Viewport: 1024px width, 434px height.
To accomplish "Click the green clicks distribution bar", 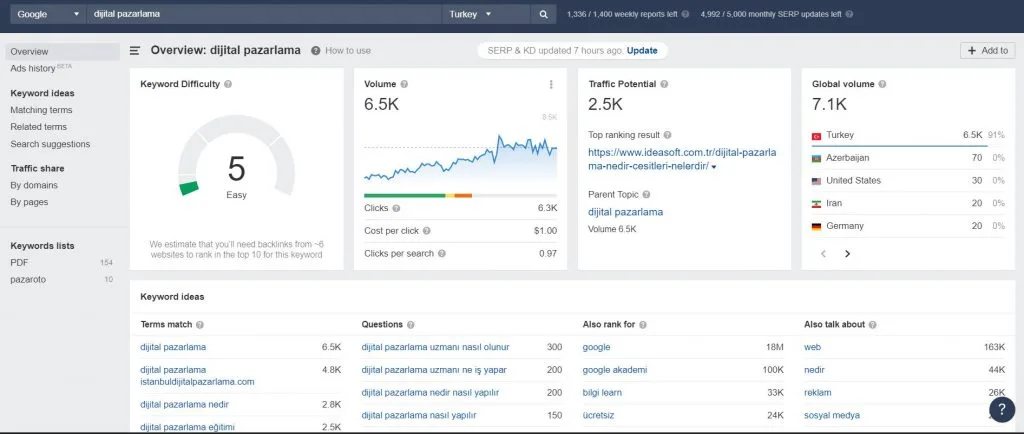I will coord(404,195).
